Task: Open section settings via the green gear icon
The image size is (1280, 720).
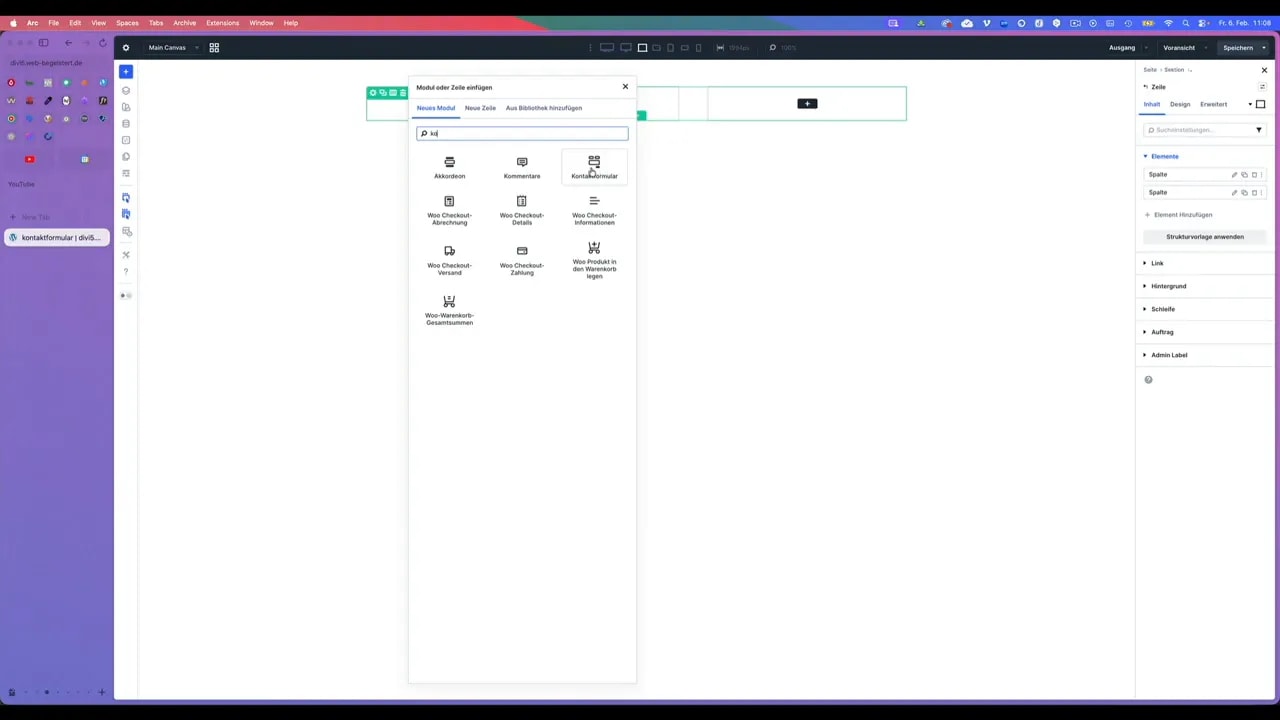Action: (373, 92)
